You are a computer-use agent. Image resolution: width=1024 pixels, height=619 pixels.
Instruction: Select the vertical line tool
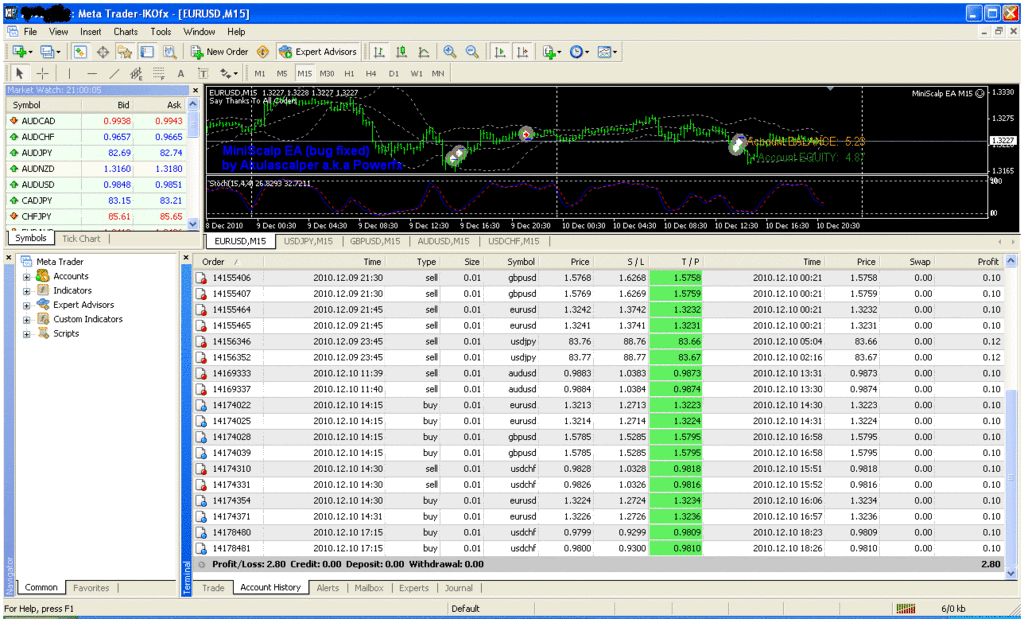click(x=69, y=73)
